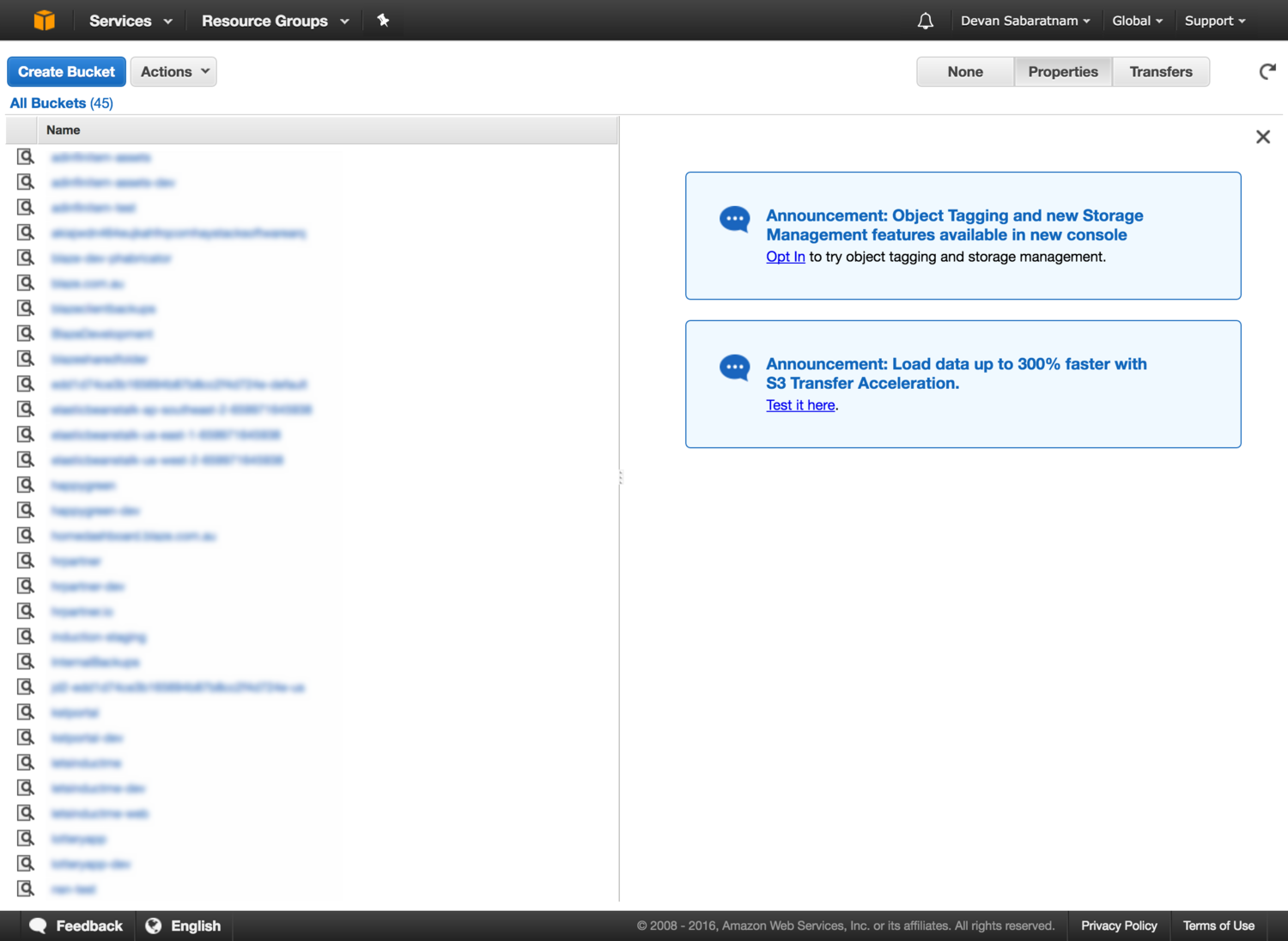Click the Amazon Web Services copyright text

pos(845,926)
